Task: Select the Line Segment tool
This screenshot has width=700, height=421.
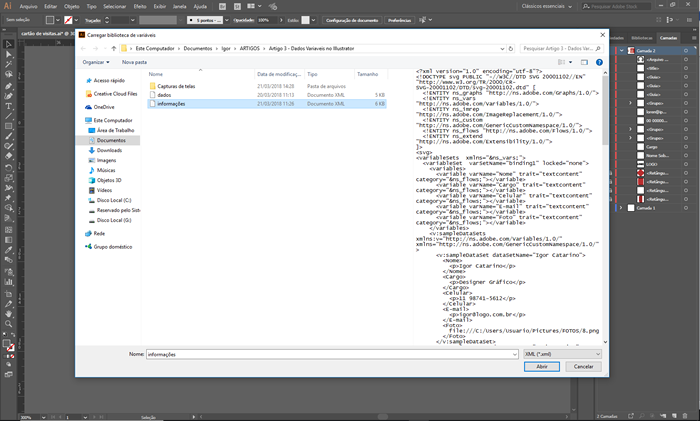Action: 8,116
